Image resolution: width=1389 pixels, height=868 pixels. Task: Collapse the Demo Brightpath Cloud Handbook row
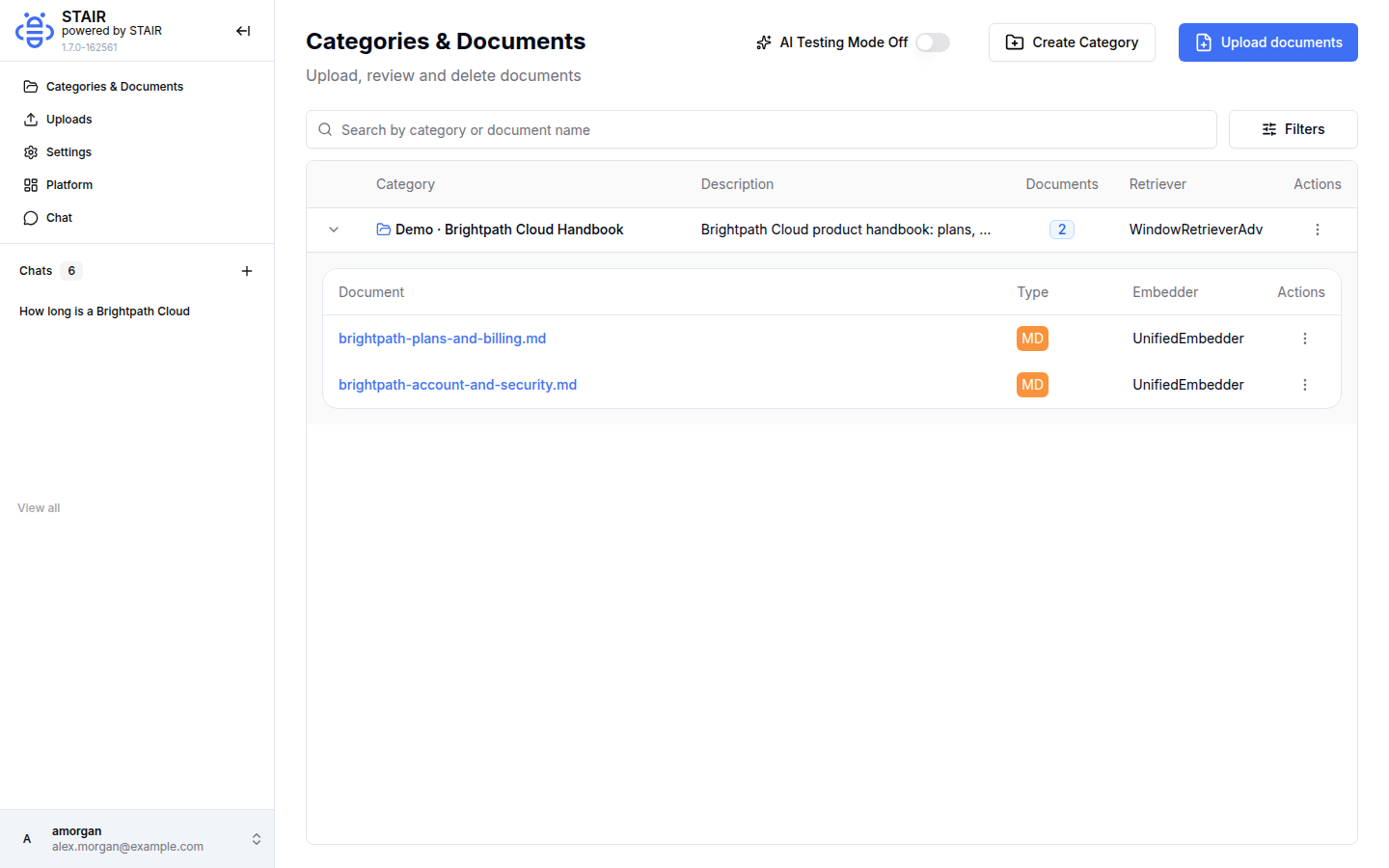pos(334,230)
